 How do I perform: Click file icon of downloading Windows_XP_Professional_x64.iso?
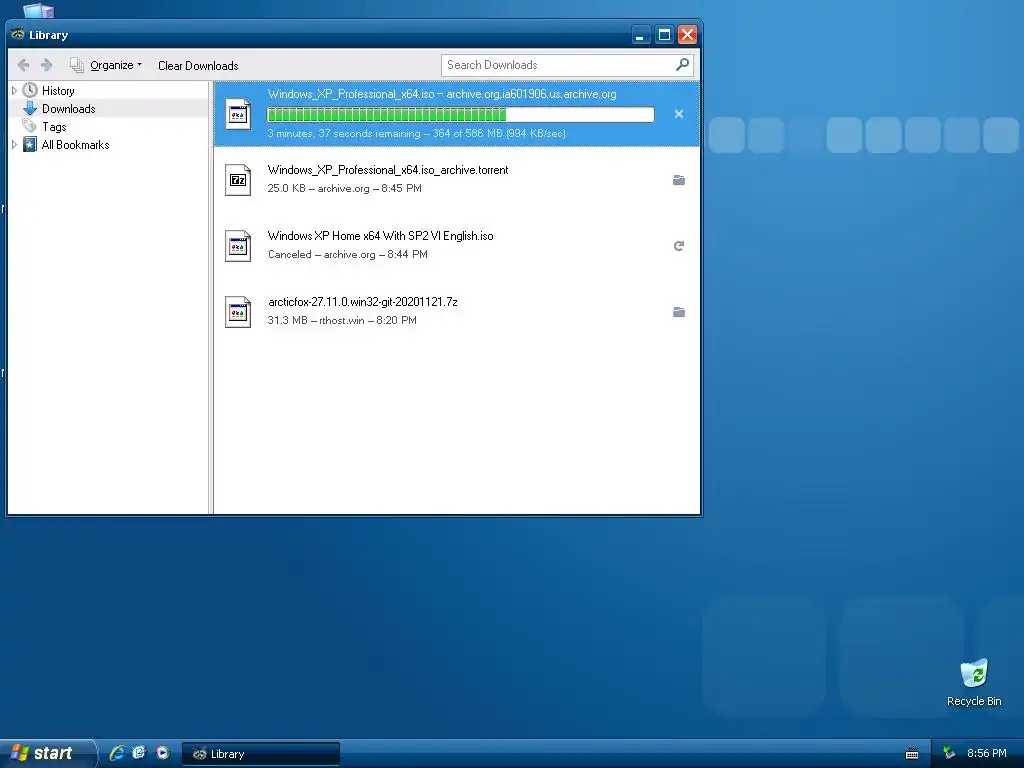click(x=238, y=114)
